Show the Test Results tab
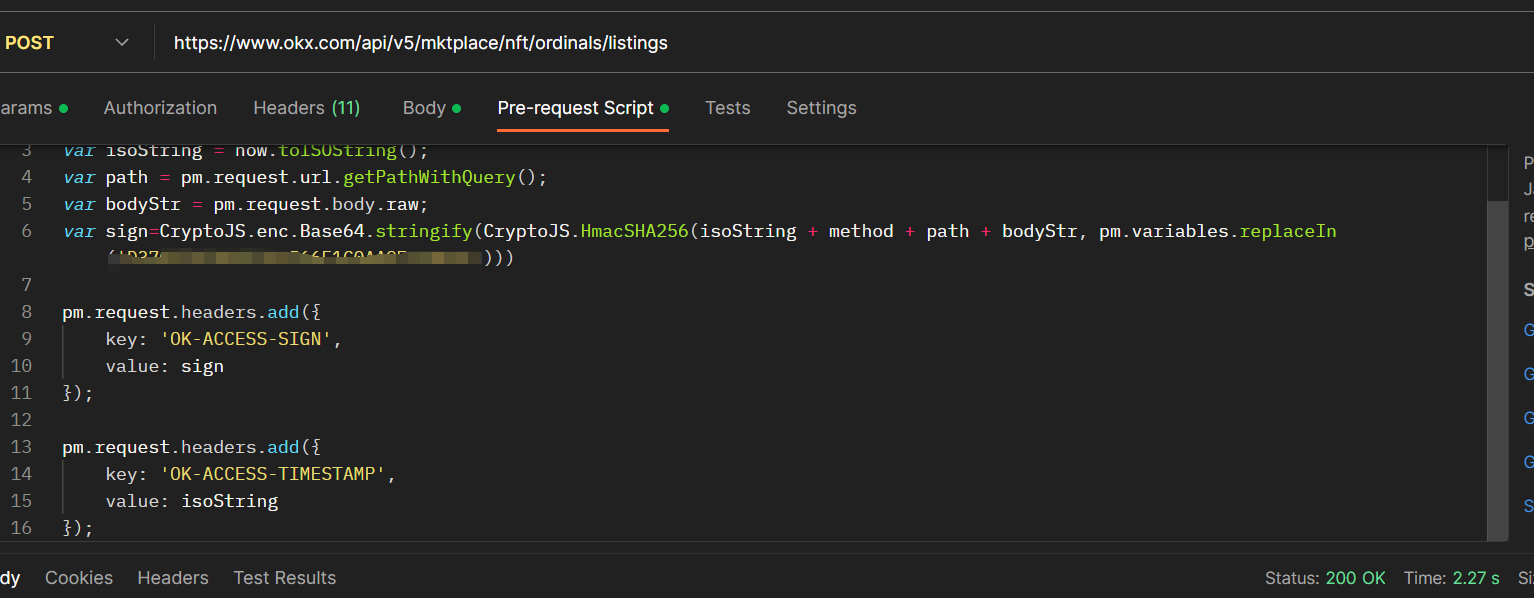Viewport: 1534px width, 598px height. (284, 578)
